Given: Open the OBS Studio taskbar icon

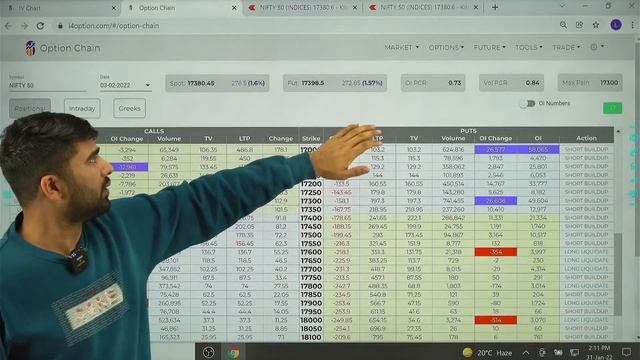Looking at the screenshot, I should point(209,352).
